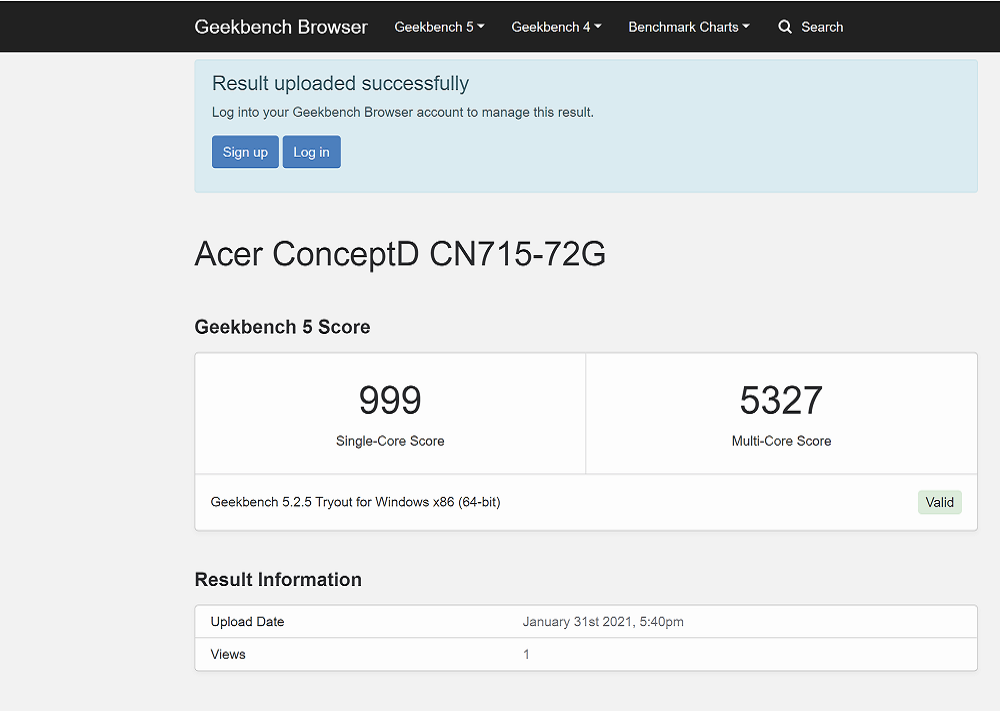This screenshot has width=1000, height=711.
Task: Click the Single-Core Score label
Action: pos(390,441)
